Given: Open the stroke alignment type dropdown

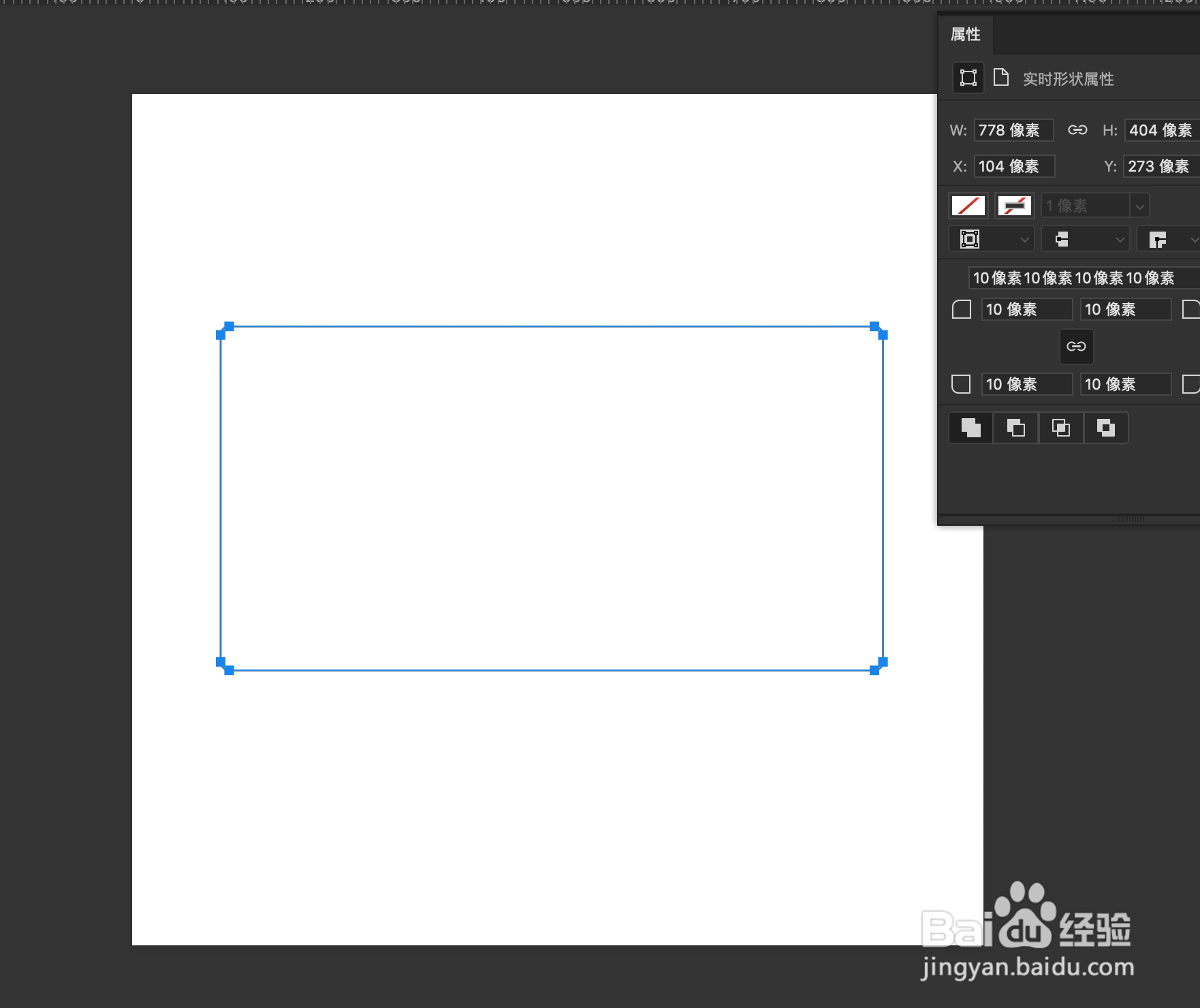Looking at the screenshot, I should click(992, 239).
